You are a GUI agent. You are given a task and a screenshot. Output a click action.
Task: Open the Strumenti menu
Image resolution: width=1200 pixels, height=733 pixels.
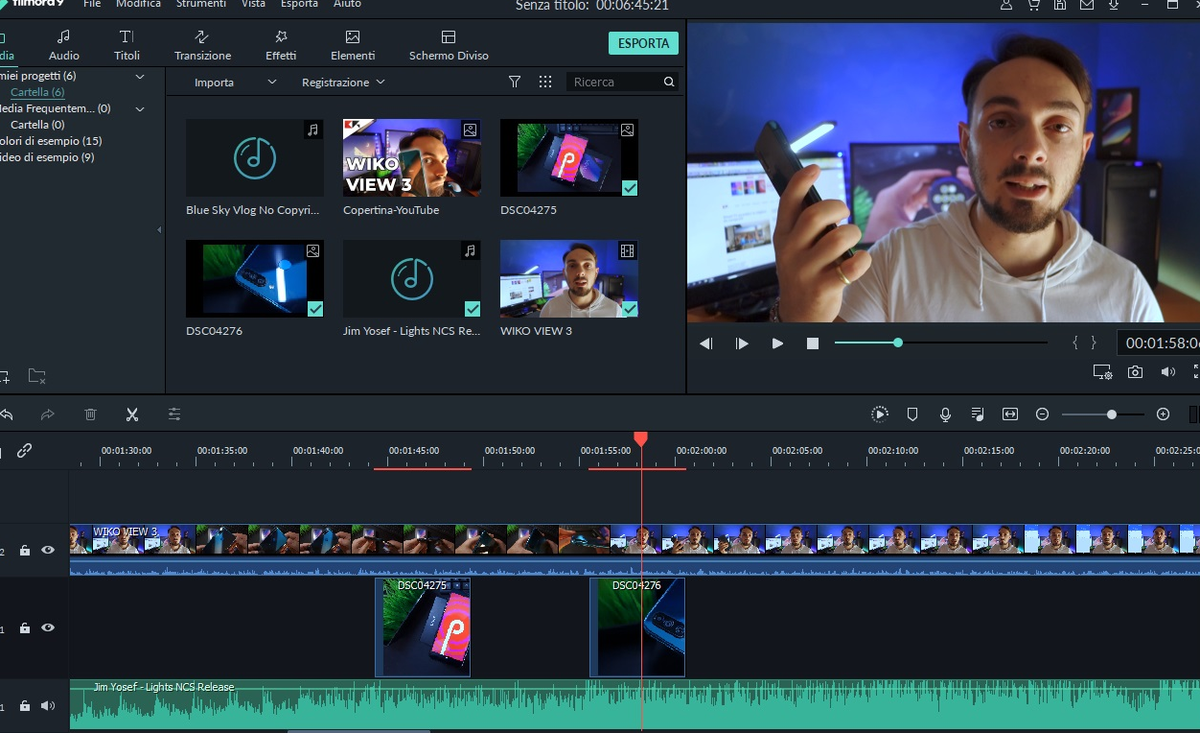(201, 4)
